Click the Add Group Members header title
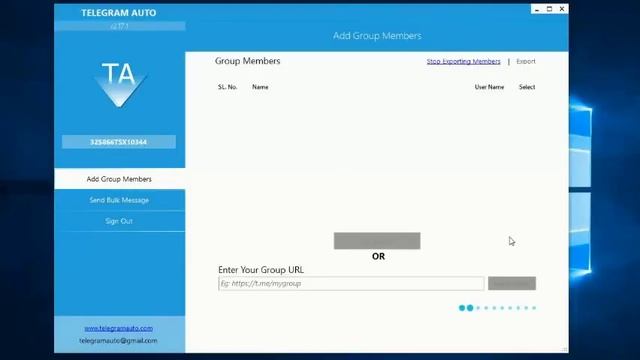This screenshot has height=360, width=640. point(377,36)
